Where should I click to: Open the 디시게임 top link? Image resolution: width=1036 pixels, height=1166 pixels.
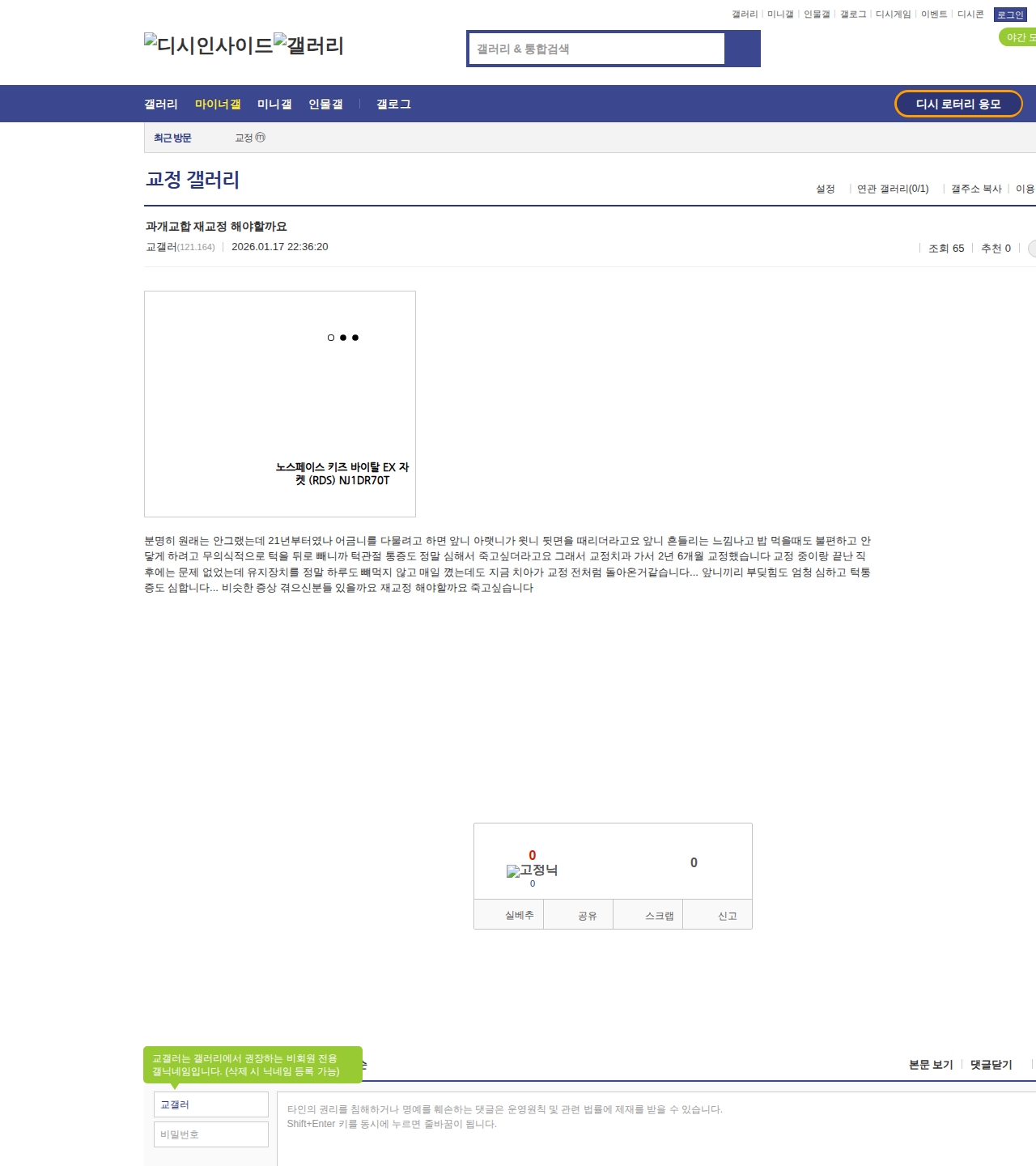click(894, 15)
